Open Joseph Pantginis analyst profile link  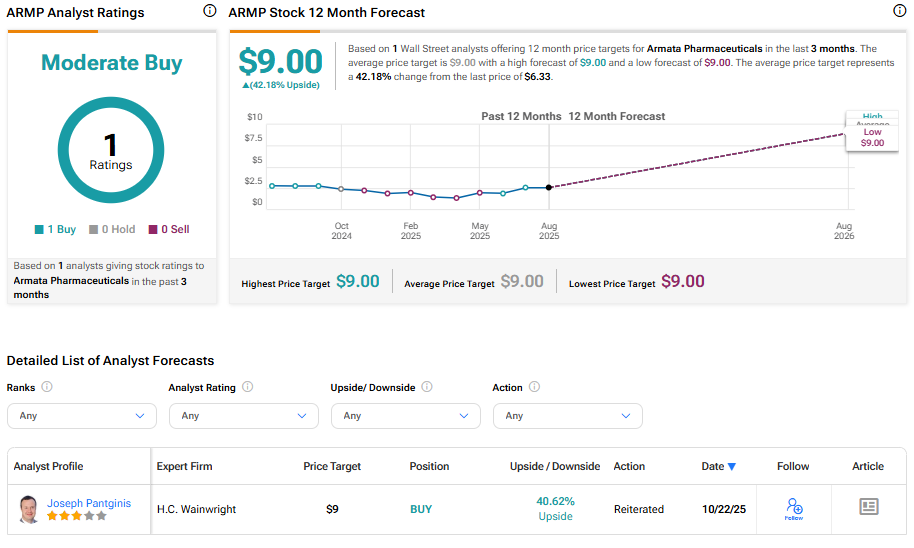(89, 503)
